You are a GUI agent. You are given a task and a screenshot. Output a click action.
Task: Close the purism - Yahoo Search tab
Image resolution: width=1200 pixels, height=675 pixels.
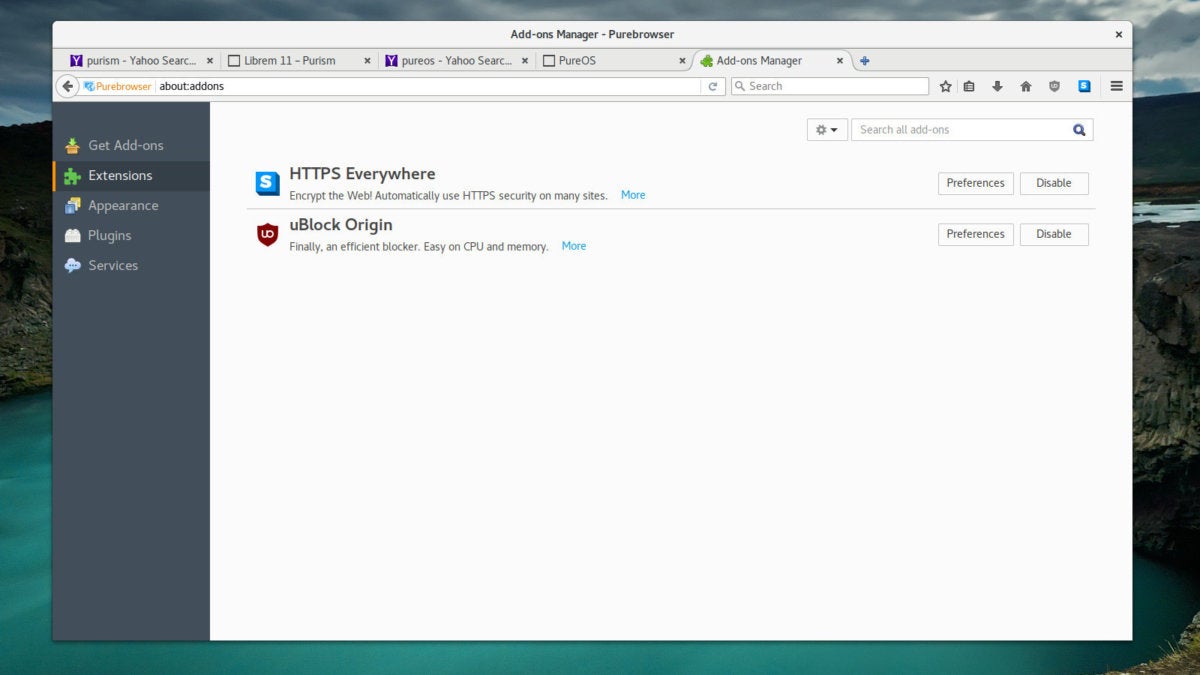[209, 61]
